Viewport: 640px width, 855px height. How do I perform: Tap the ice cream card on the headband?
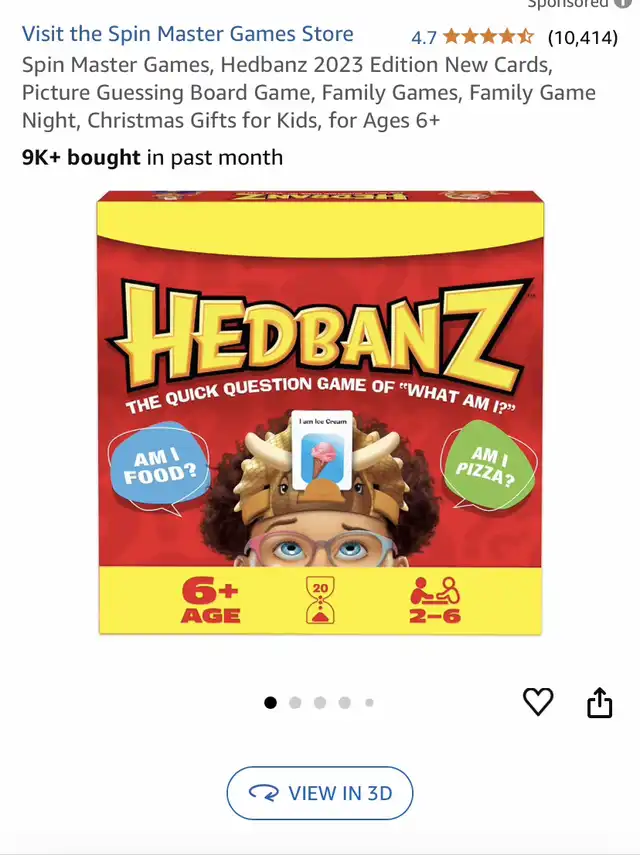point(322,451)
